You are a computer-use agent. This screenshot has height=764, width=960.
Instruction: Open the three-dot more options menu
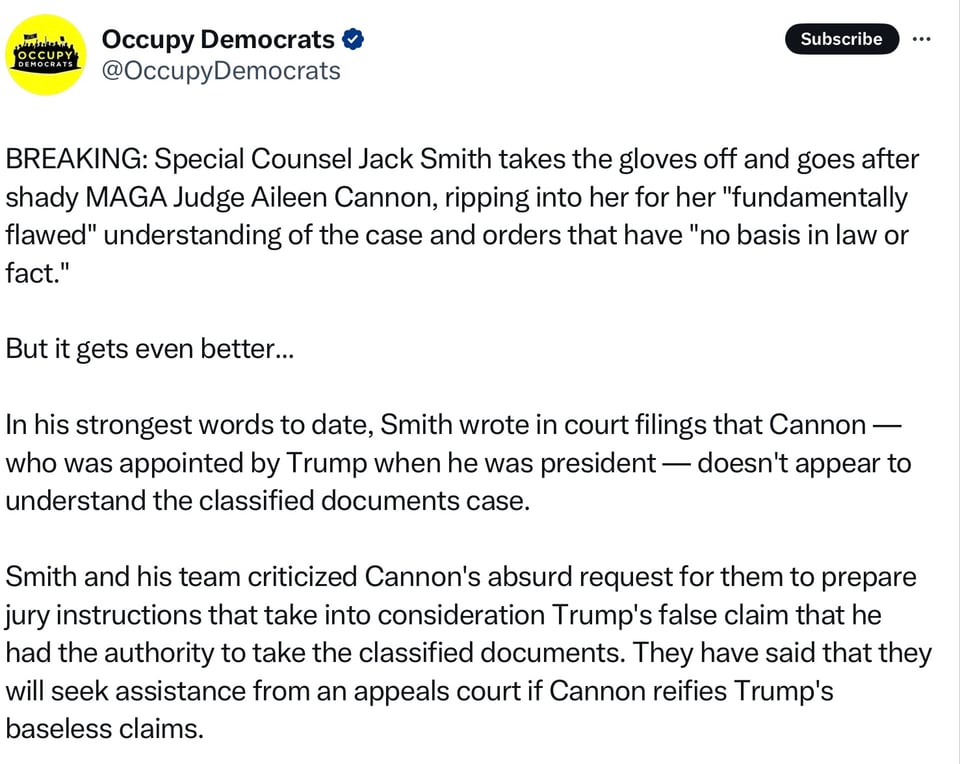pos(922,39)
